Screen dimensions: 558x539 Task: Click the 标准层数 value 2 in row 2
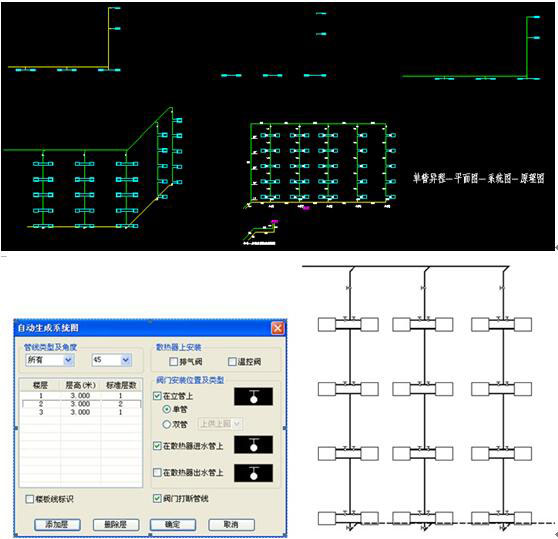coord(120,404)
